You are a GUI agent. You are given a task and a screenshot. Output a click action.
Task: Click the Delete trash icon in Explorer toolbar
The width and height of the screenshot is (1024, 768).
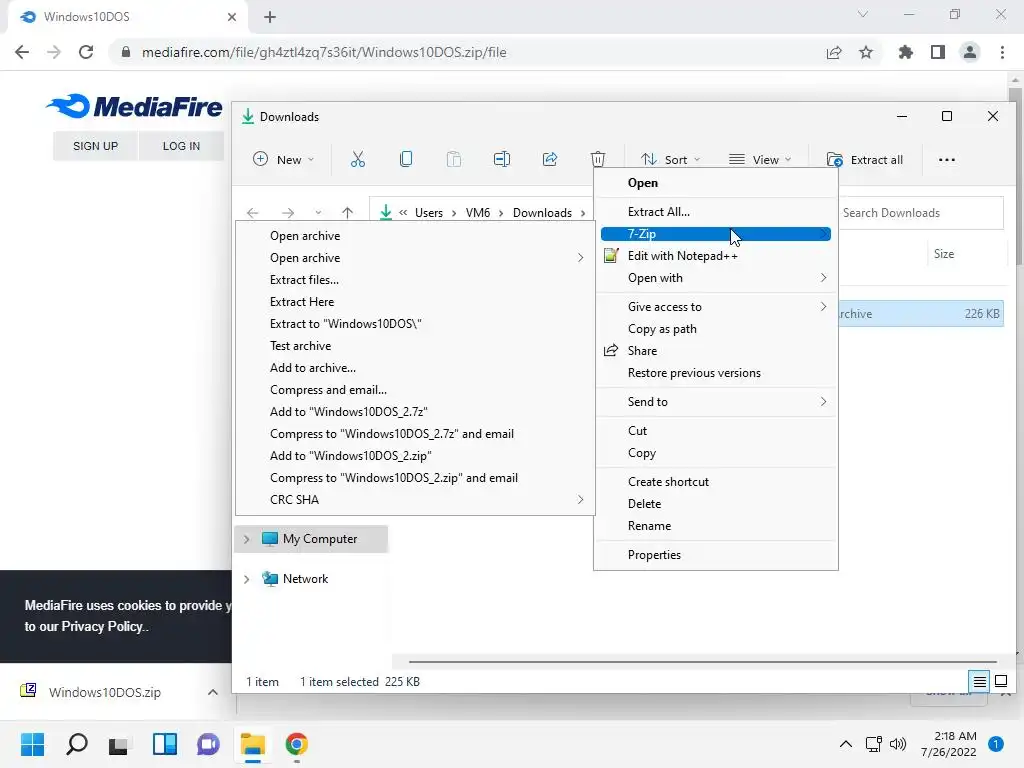click(x=598, y=159)
